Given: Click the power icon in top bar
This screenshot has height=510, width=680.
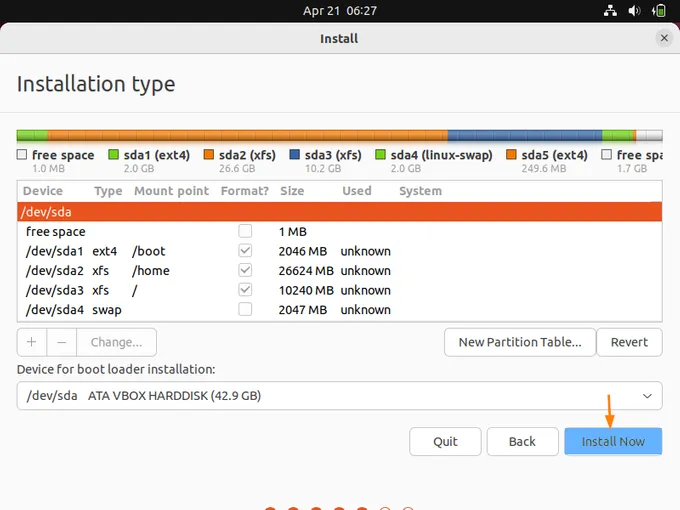Looking at the screenshot, I should pyautogui.click(x=659, y=11).
